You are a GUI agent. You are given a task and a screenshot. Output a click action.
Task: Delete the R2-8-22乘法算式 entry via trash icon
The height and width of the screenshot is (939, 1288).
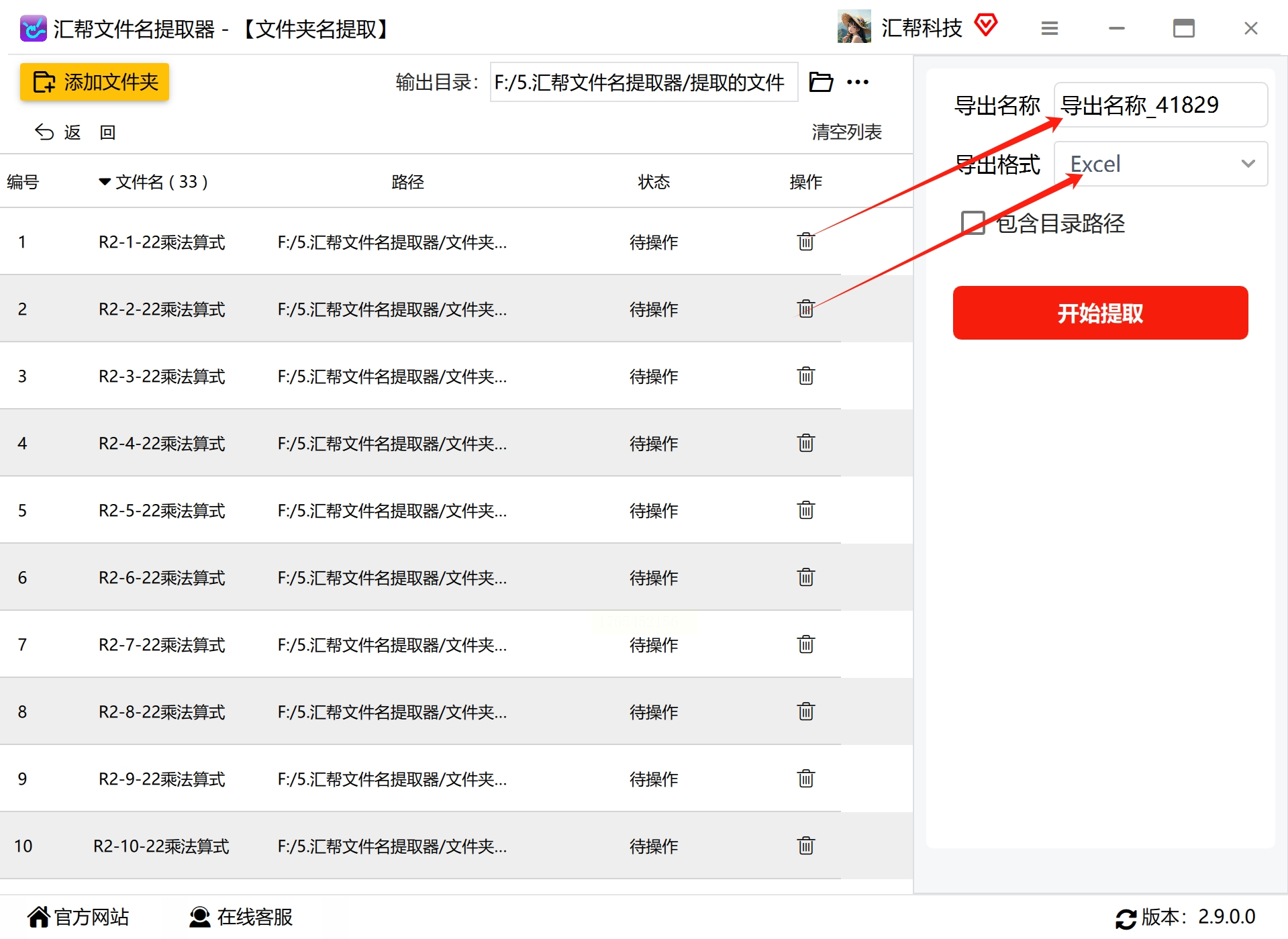coord(805,711)
